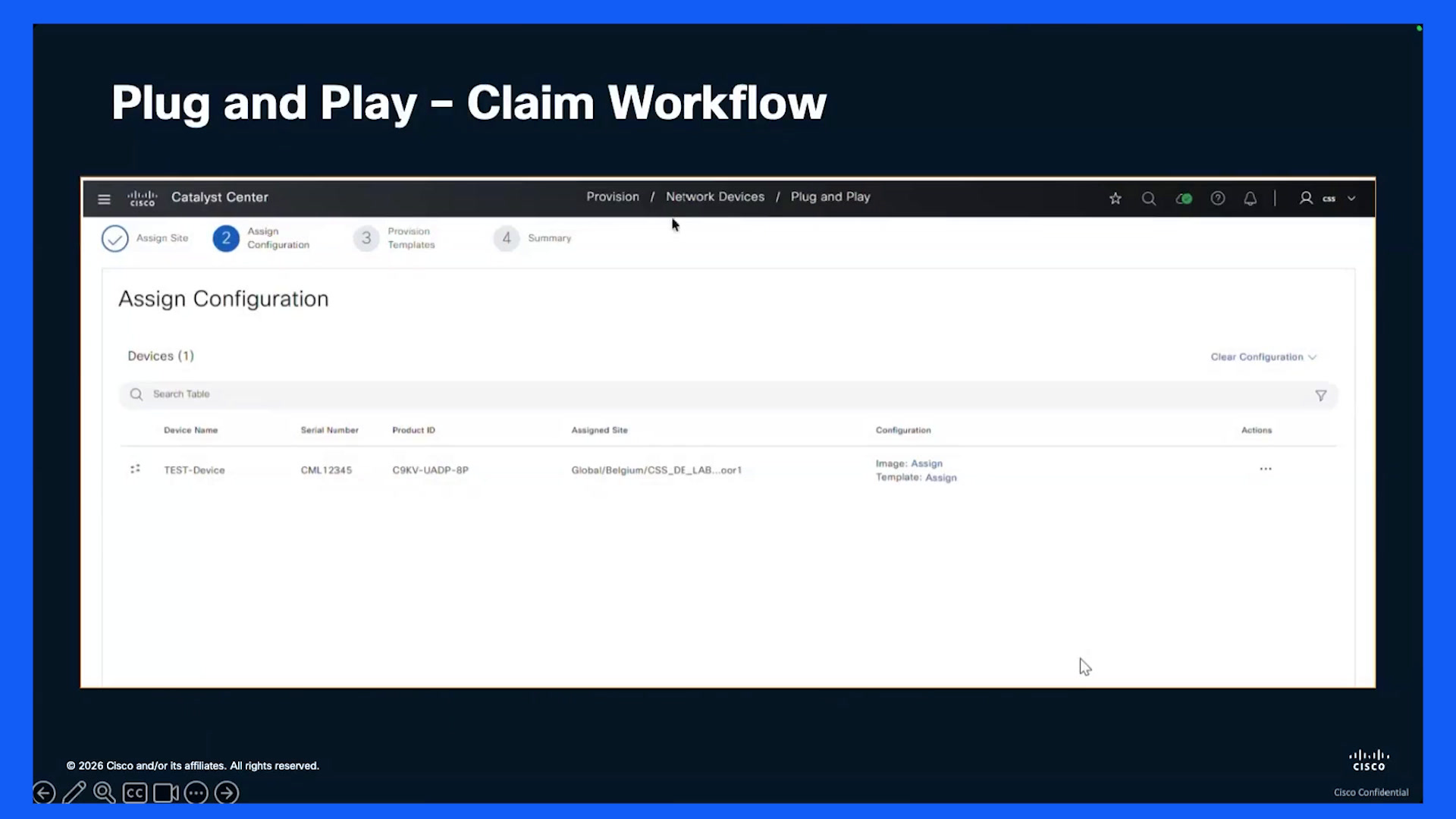Open the help question mark icon
Viewport: 1456px width, 819px height.
[x=1217, y=199]
